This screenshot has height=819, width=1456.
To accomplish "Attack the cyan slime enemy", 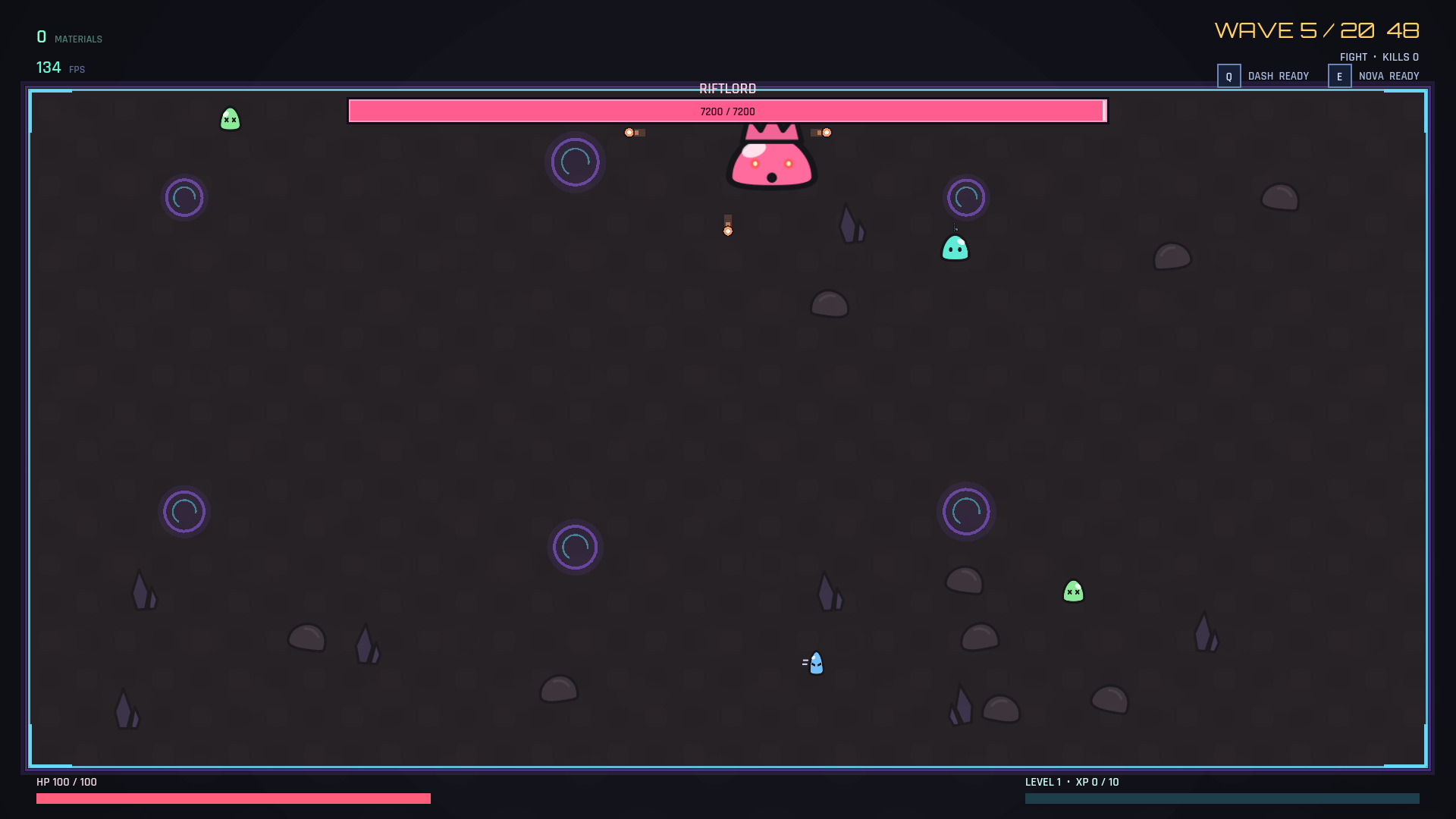I will coord(955,248).
